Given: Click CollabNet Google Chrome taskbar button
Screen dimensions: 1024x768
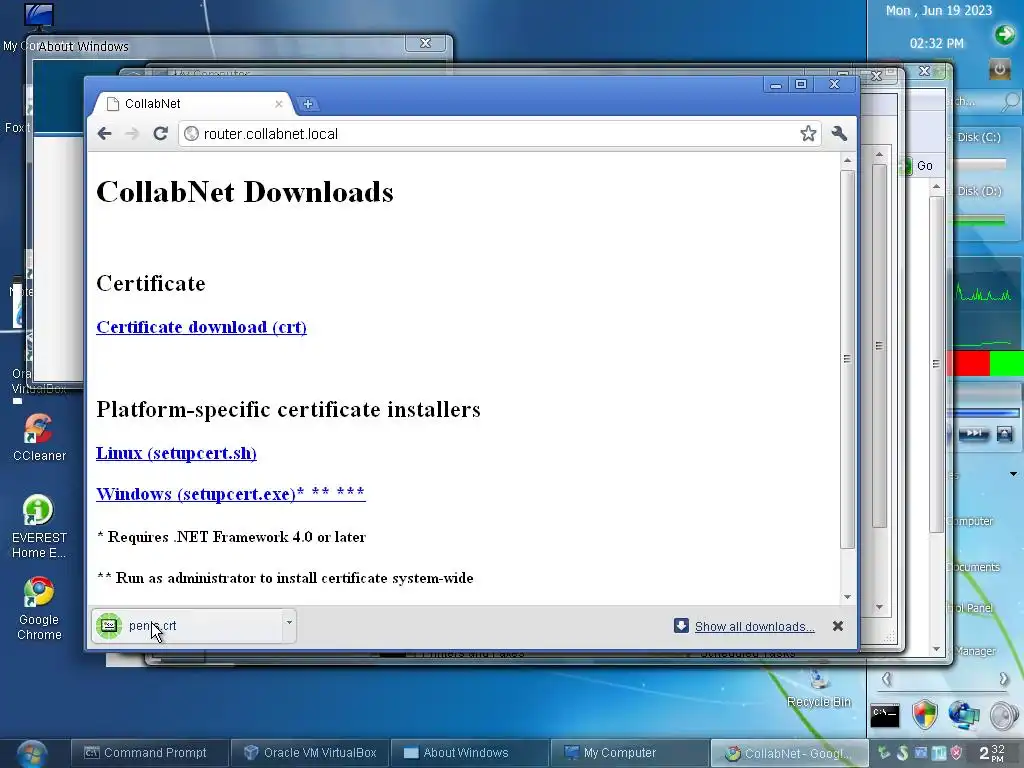Looking at the screenshot, I should coord(789,753).
